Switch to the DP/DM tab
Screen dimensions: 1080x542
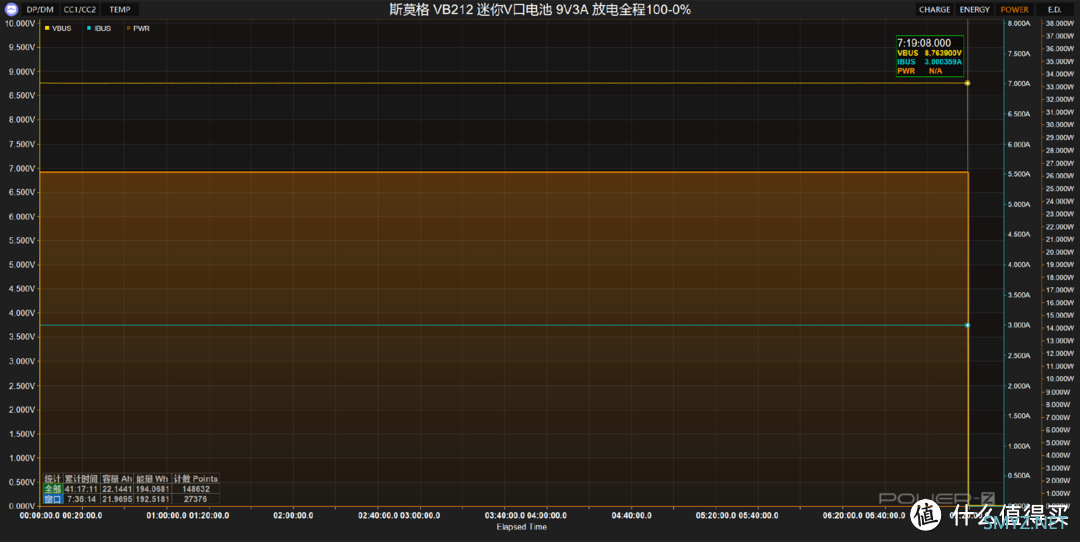(40, 10)
